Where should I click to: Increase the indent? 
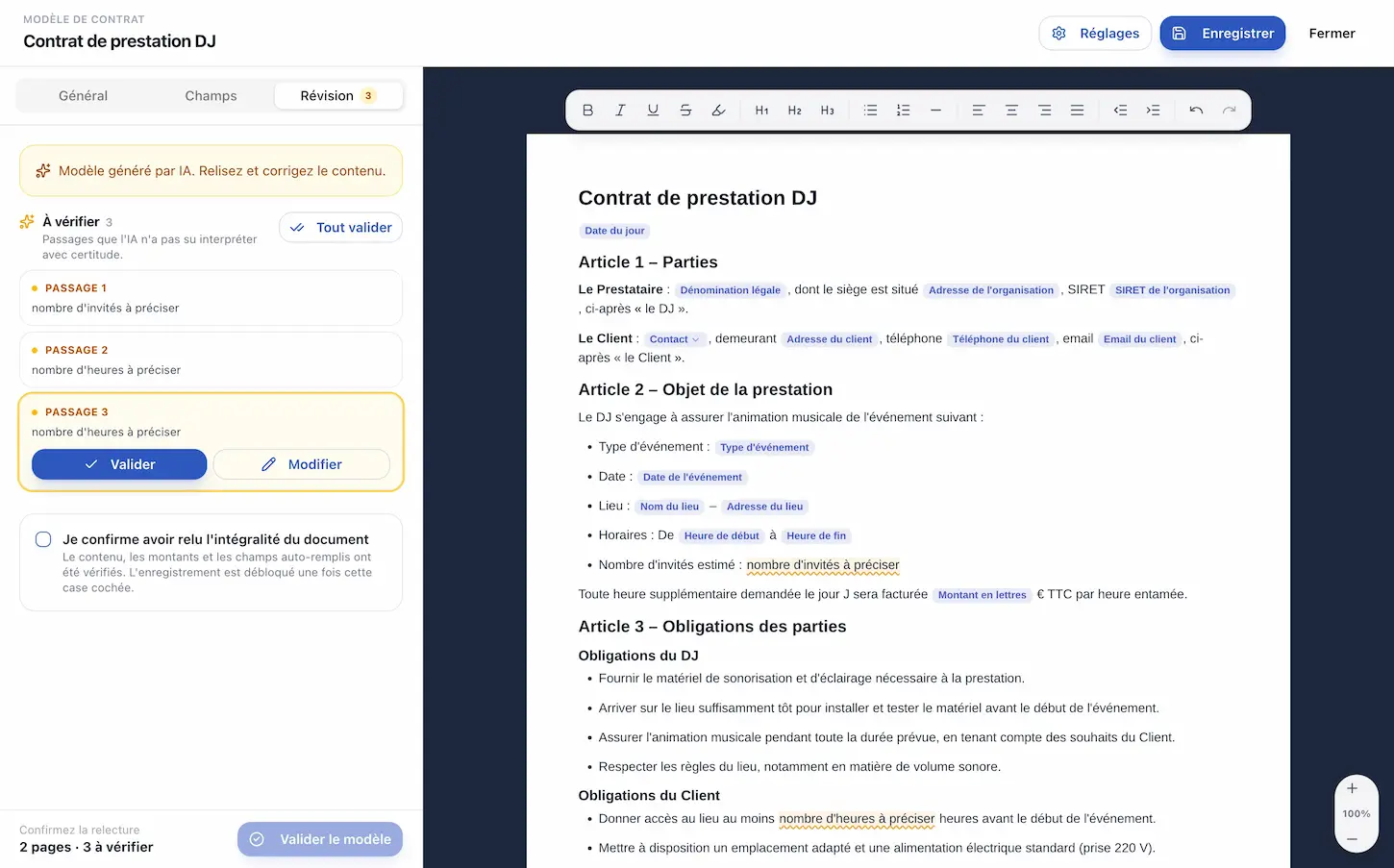point(1153,111)
